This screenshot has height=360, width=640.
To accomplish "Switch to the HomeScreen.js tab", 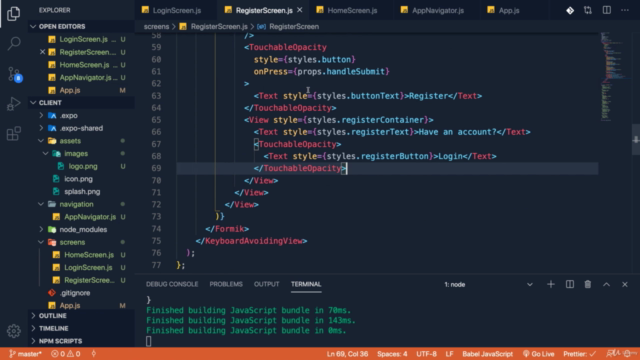I will (x=352, y=10).
